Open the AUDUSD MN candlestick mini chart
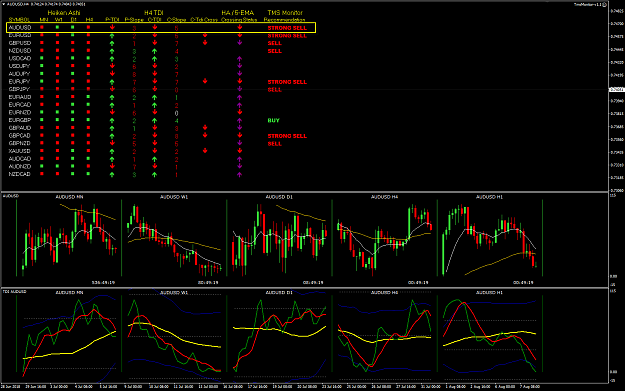 (x=69, y=239)
